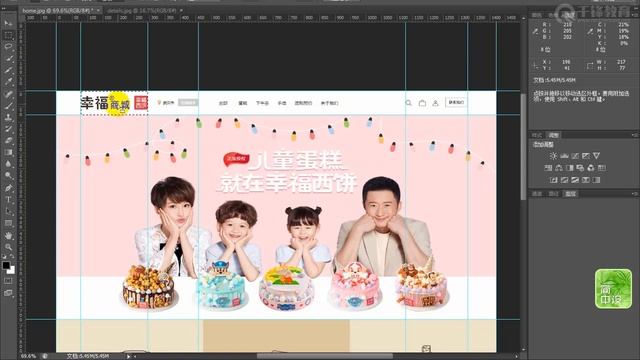
Task: Select the Rectangle shape tool
Action: pos(8,223)
